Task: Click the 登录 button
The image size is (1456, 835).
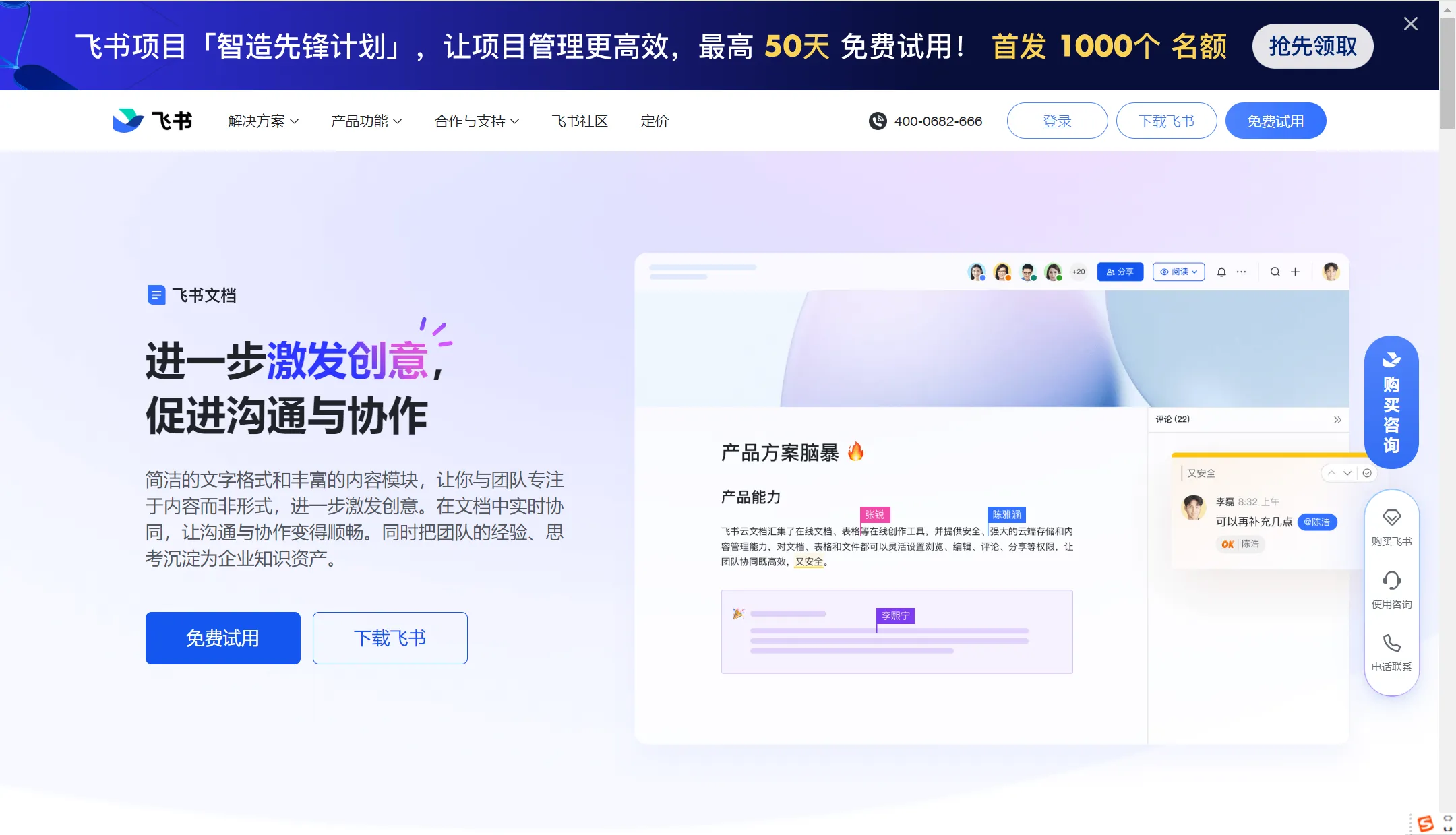Action: (1057, 121)
